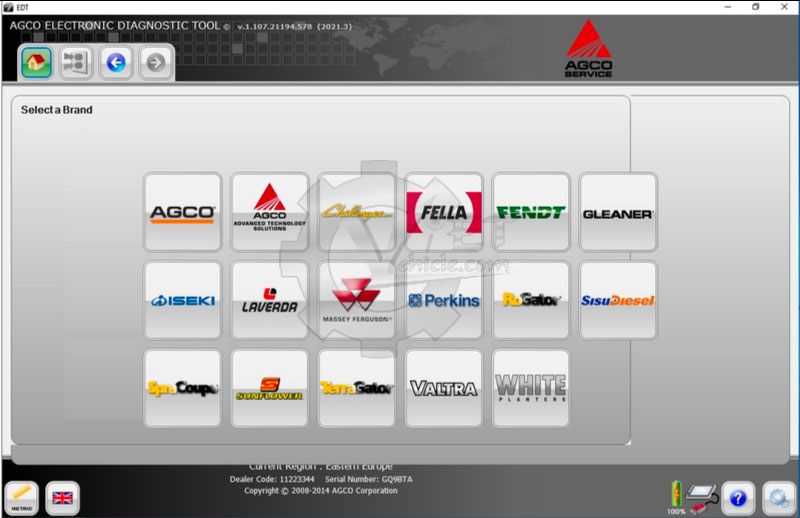Click the Home icon in toolbar

click(x=36, y=63)
